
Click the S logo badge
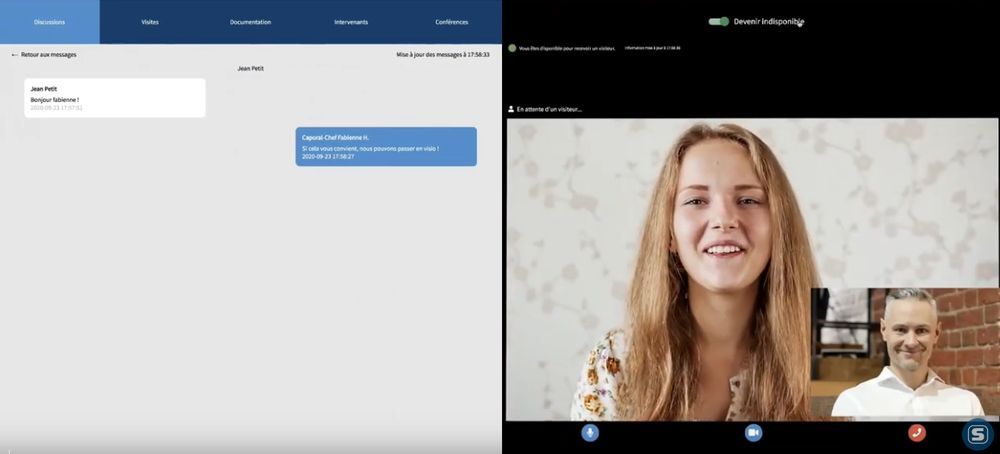(x=978, y=435)
